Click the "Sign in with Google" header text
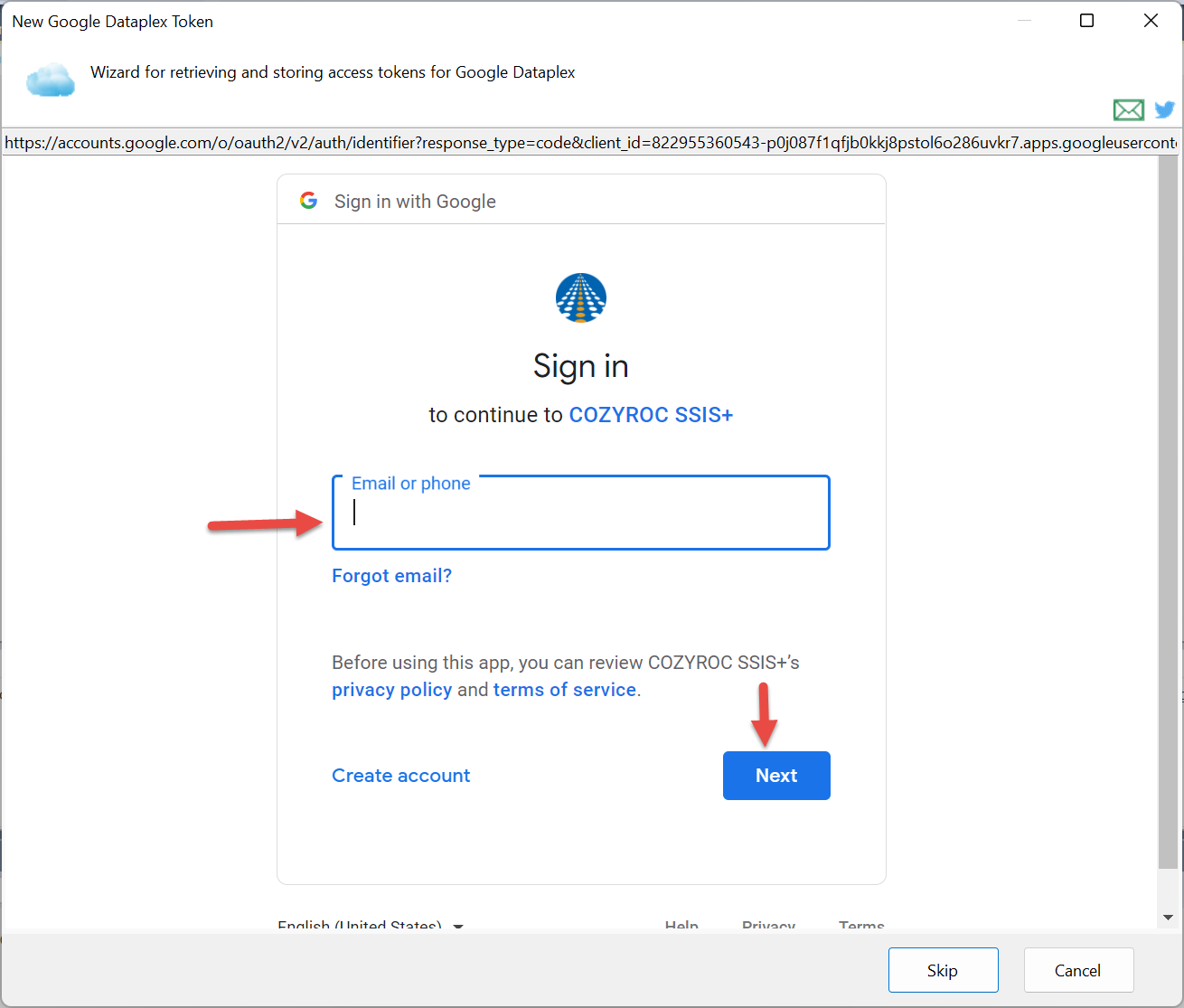1184x1008 pixels. tap(415, 202)
